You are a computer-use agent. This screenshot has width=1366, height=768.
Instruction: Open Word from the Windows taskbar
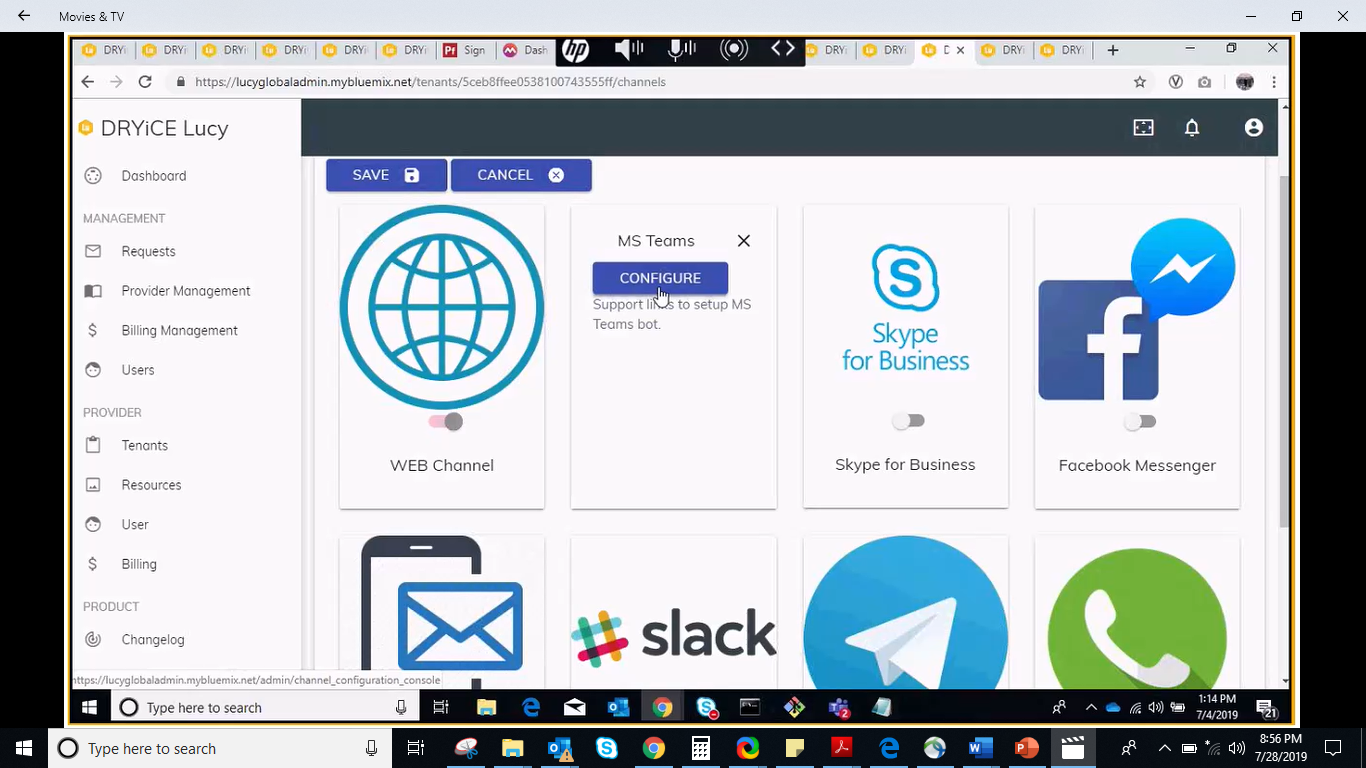[x=980, y=748]
